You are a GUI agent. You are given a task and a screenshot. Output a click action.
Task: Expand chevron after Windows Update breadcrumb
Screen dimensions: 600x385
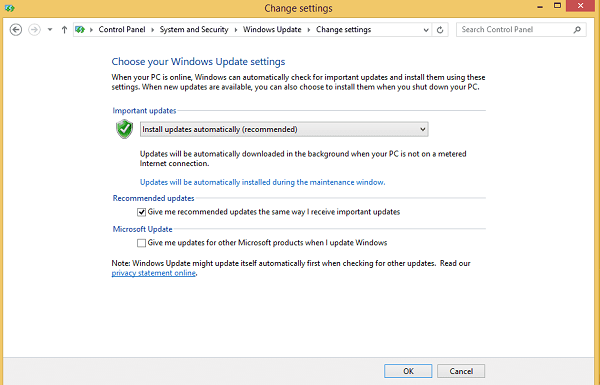tap(308, 30)
